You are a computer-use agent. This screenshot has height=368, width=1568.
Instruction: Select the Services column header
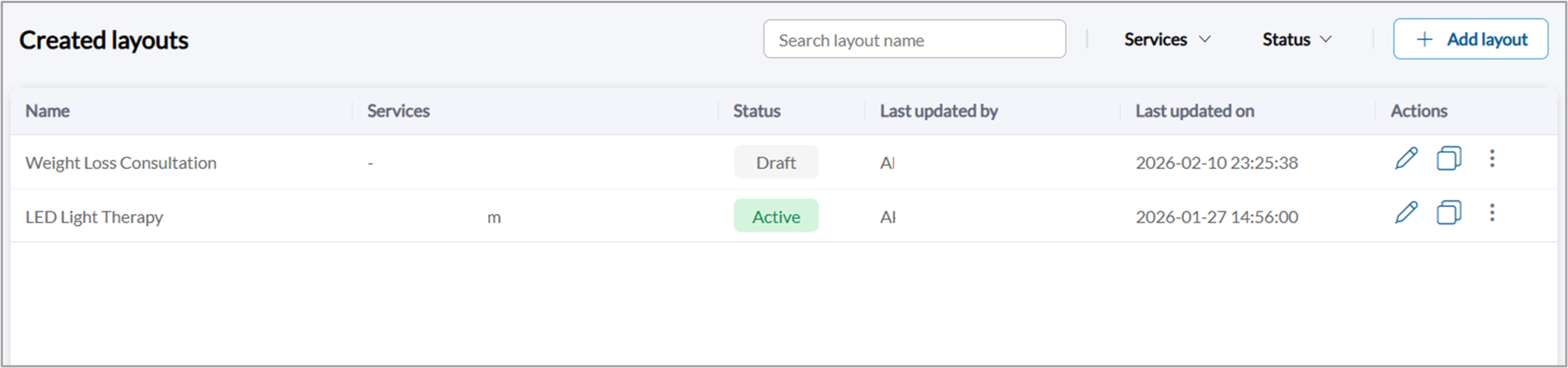pyautogui.click(x=398, y=111)
